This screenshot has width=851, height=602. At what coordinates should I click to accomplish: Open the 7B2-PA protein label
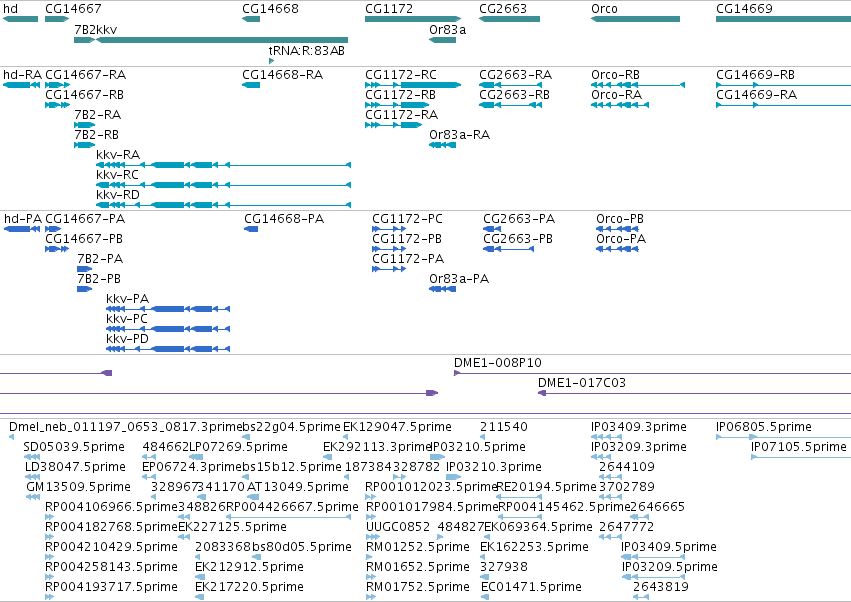click(100, 259)
